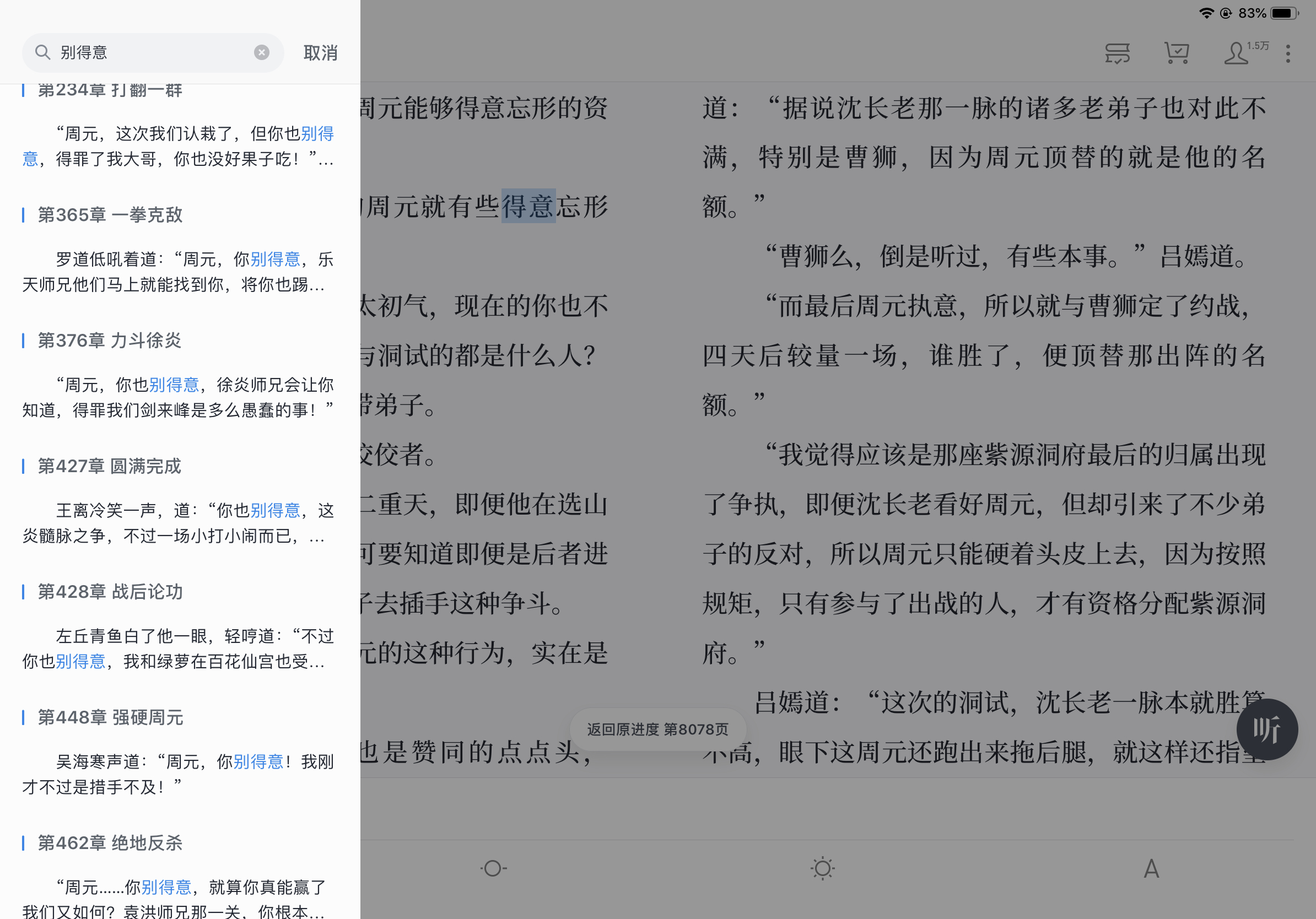
Task: Open the shopping cart icon
Action: pyautogui.click(x=1177, y=54)
